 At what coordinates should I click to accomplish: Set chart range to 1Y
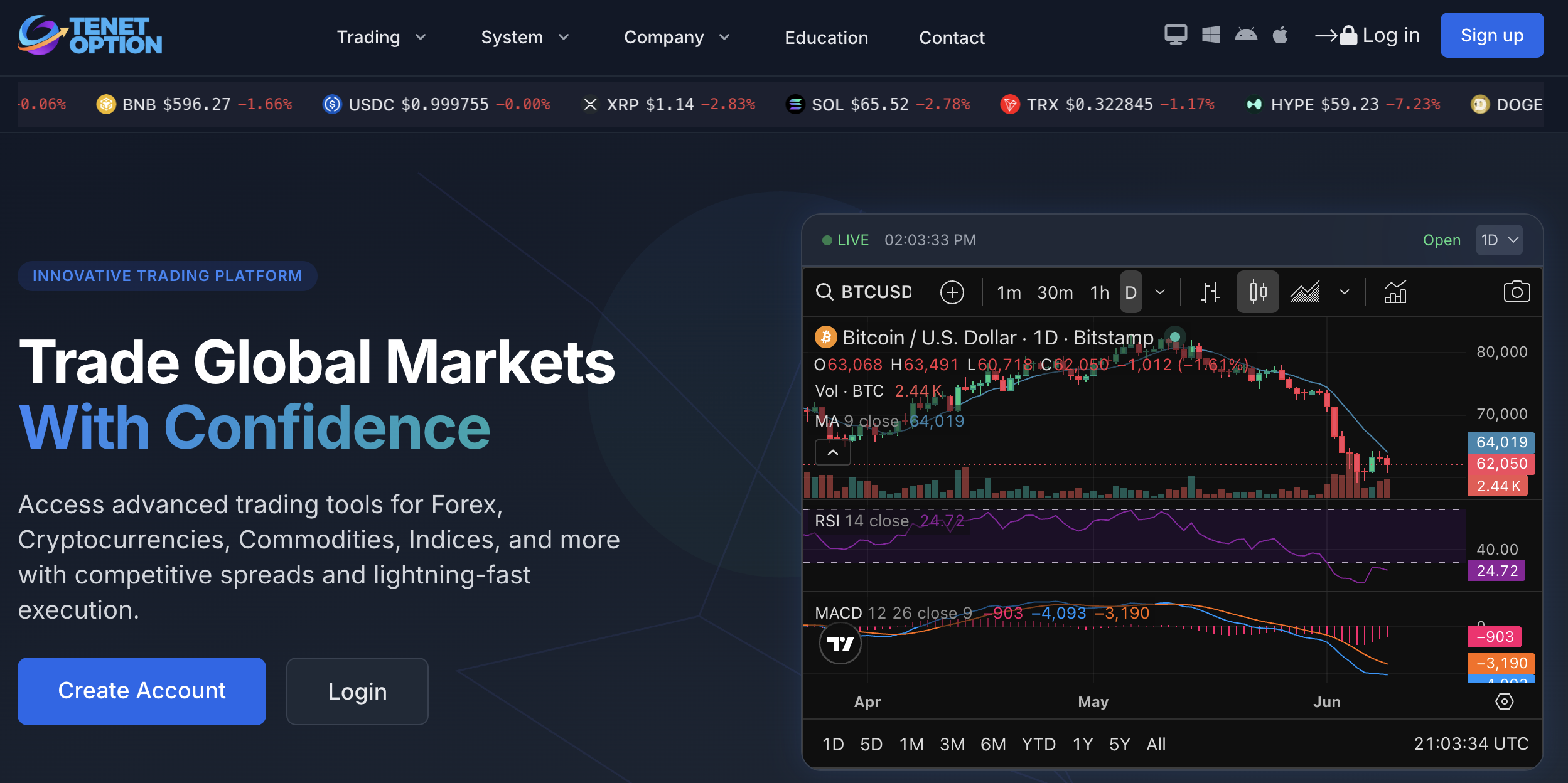1083,744
